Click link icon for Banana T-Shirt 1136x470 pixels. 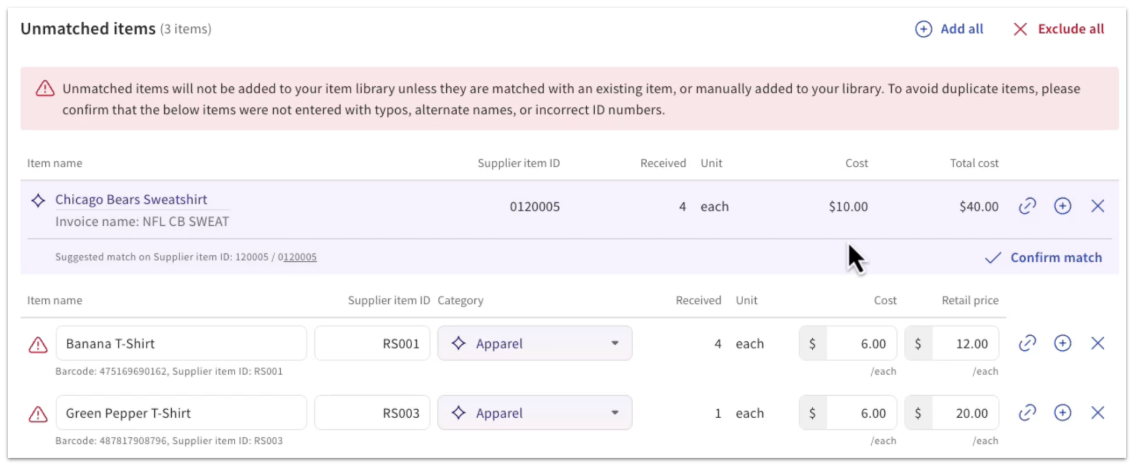1027,344
